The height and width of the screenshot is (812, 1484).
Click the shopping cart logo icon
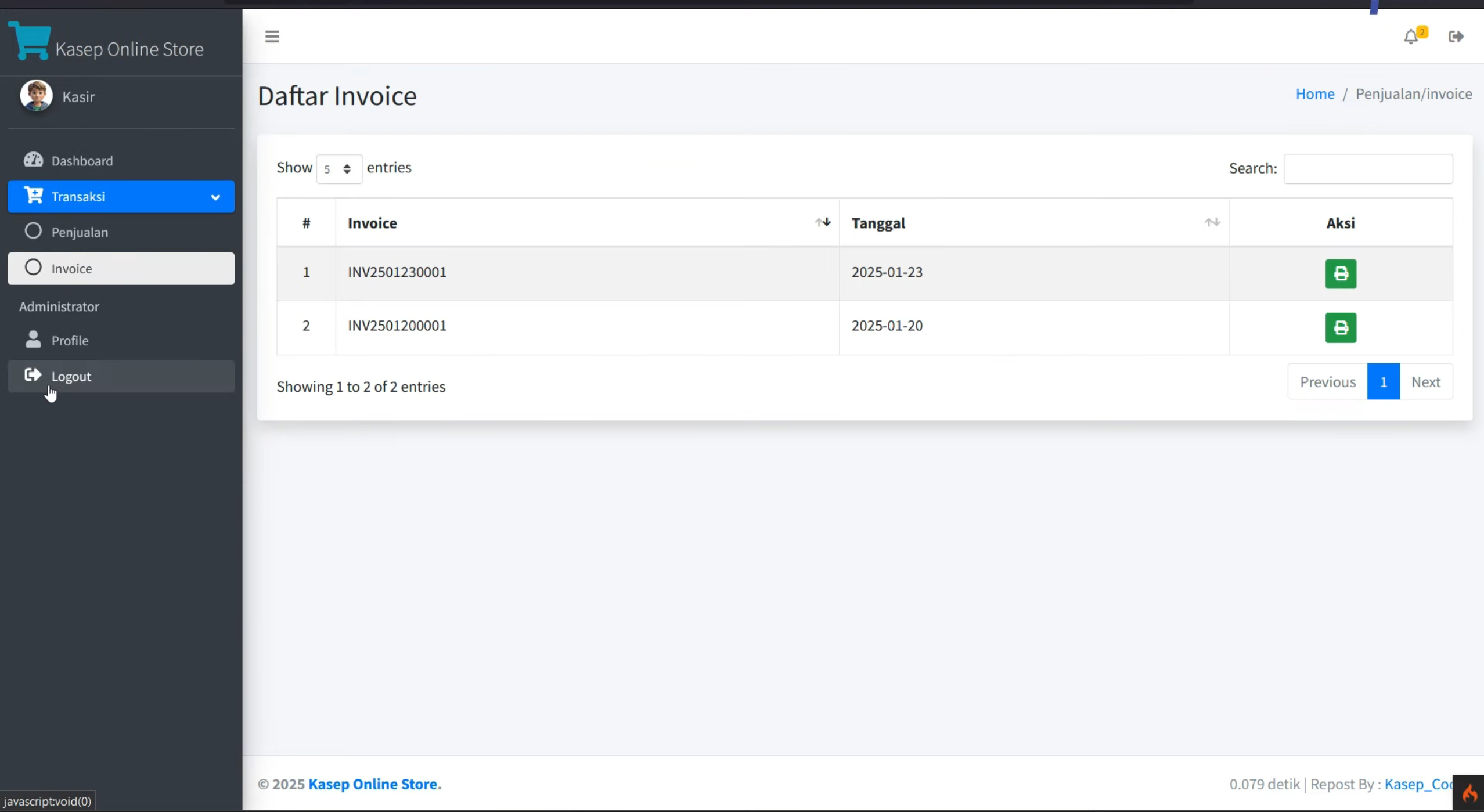pyautogui.click(x=30, y=41)
